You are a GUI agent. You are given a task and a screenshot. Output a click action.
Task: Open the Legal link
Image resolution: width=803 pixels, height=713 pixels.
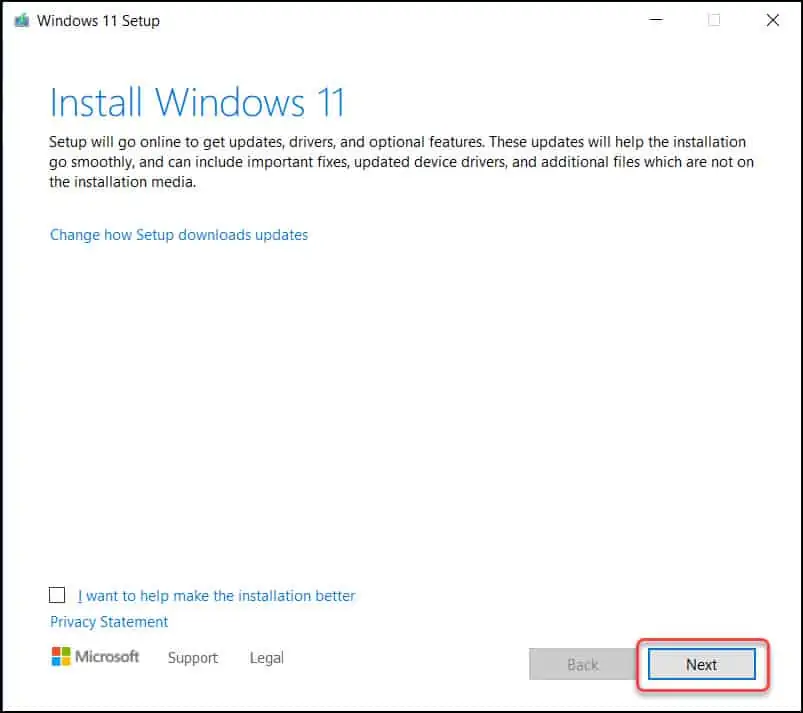click(x=266, y=658)
